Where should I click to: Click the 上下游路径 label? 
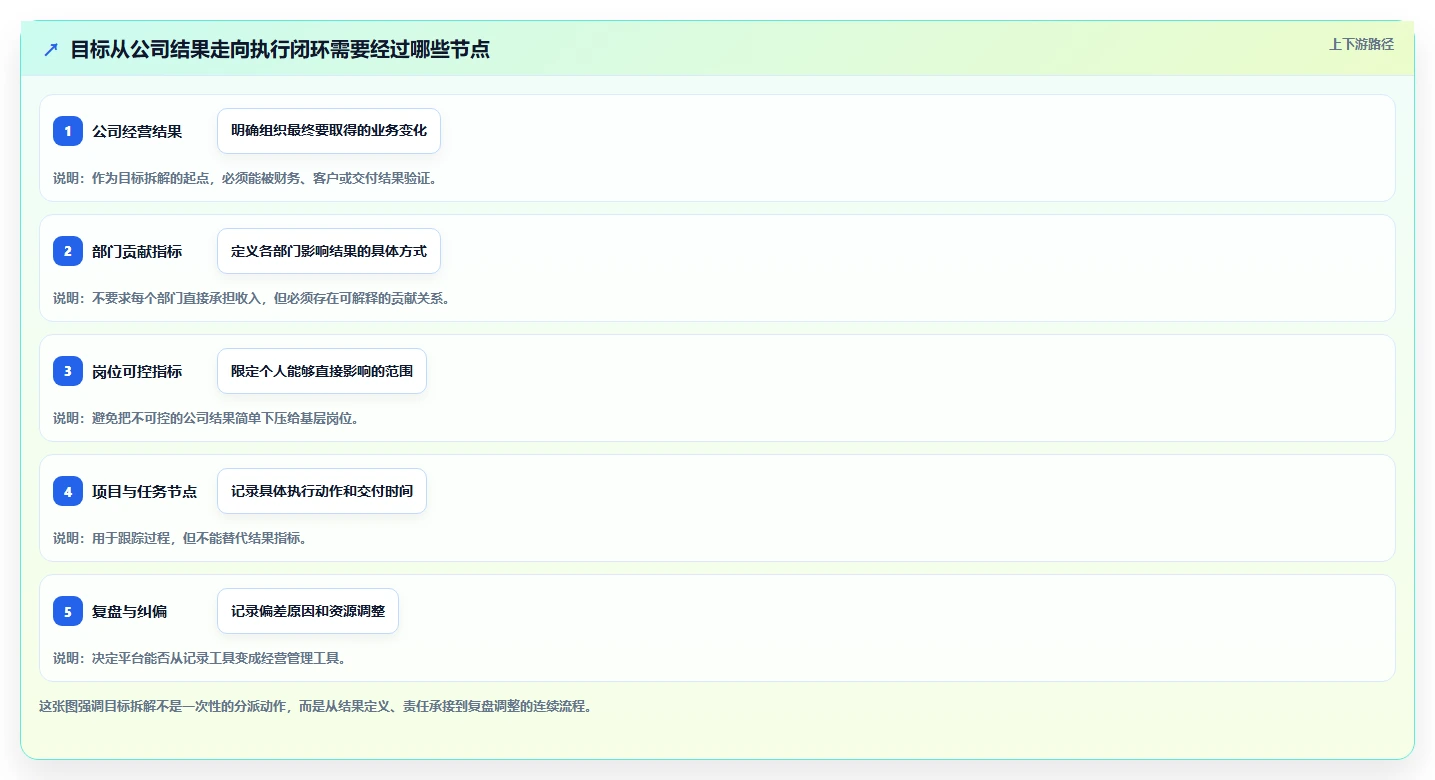coord(1361,44)
